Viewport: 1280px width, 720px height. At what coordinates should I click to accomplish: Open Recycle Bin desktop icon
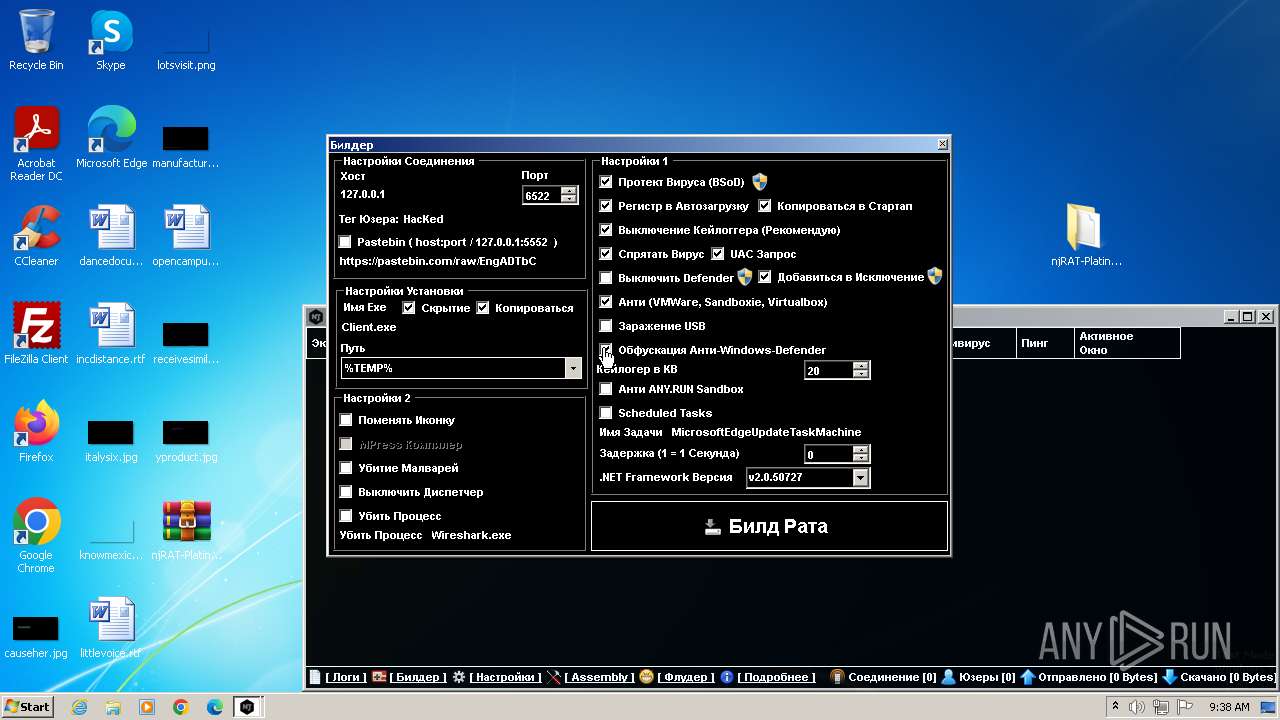click(x=36, y=40)
